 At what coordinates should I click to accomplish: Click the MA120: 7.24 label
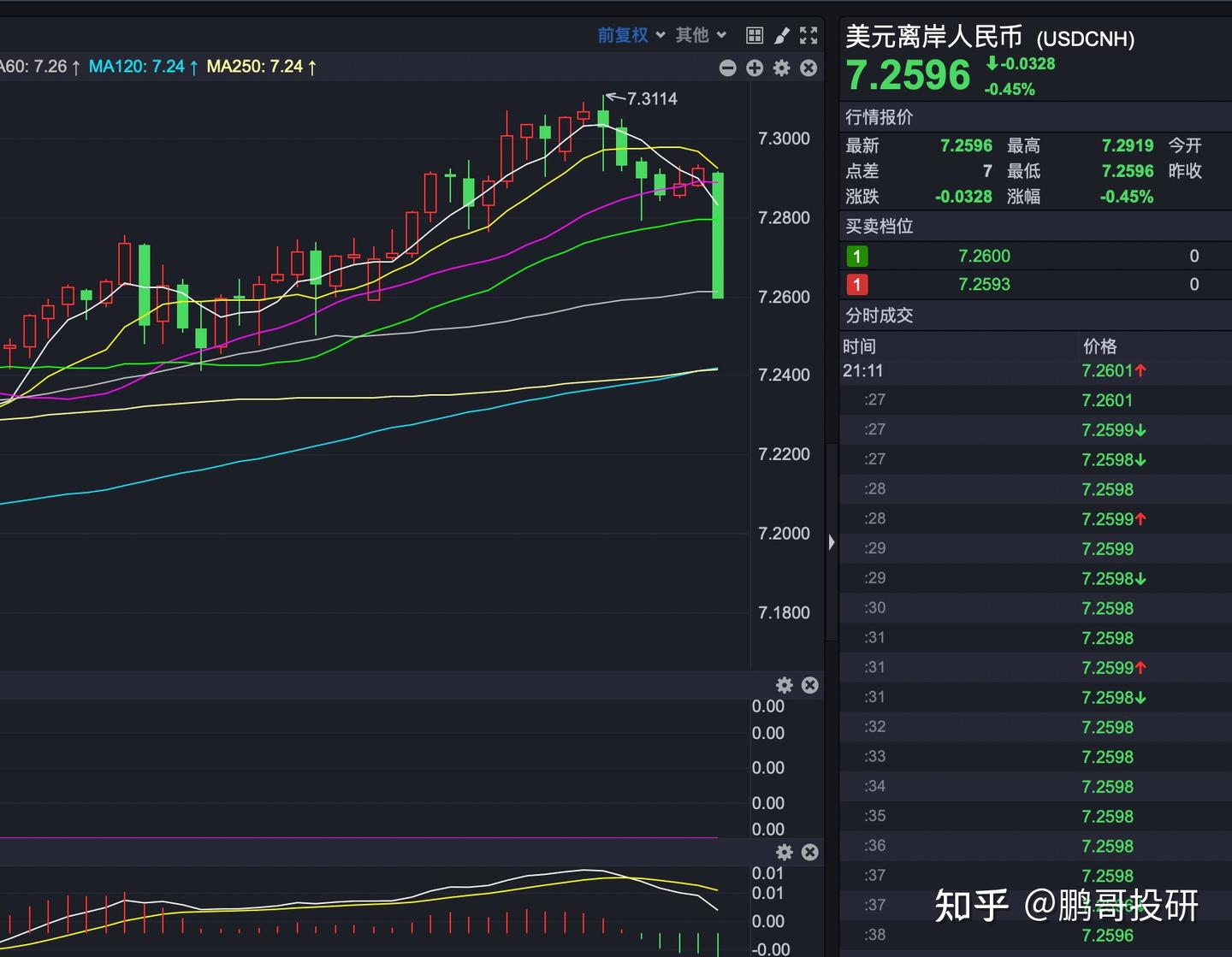pos(143,67)
